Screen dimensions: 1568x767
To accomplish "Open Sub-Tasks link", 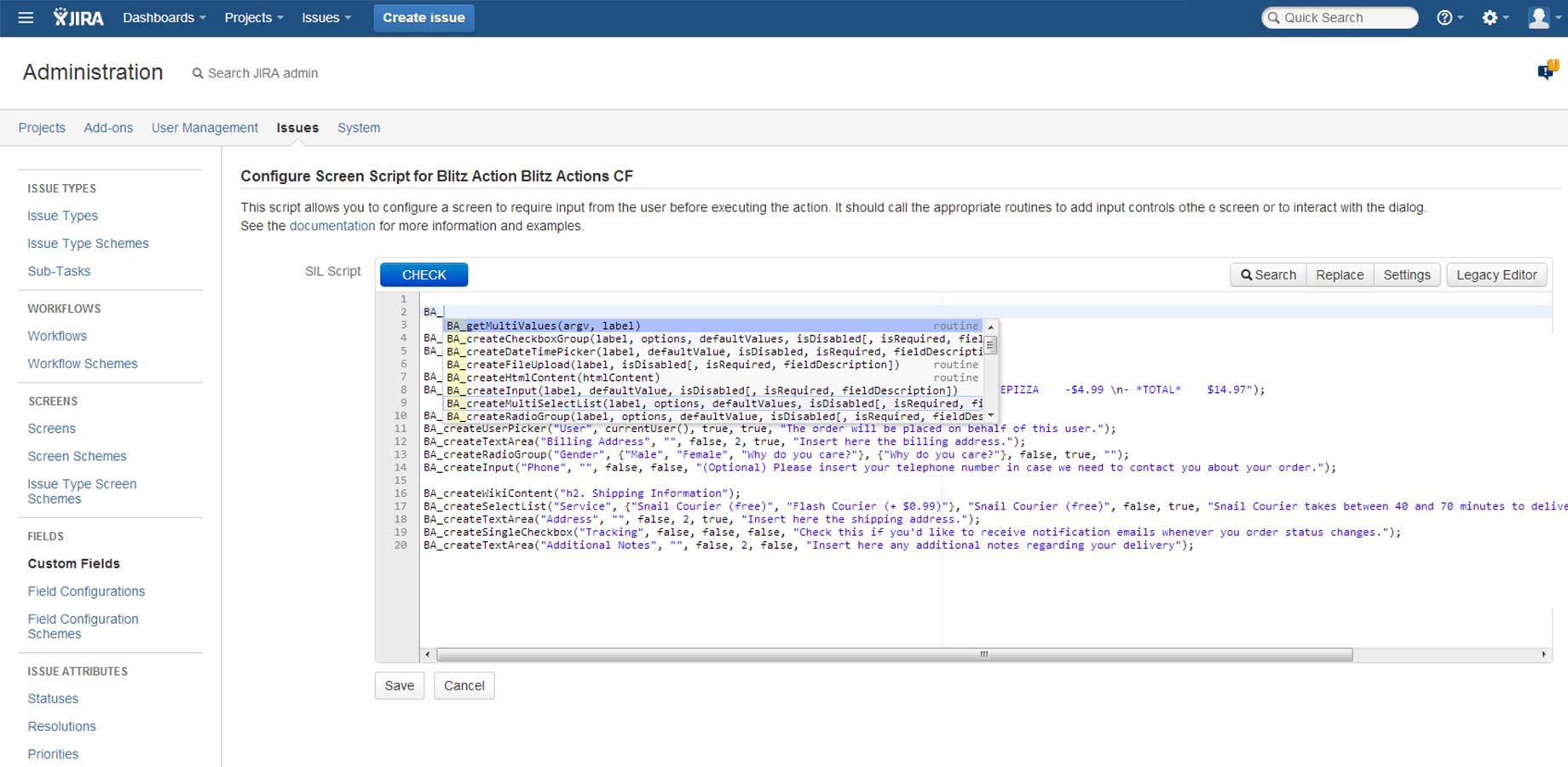I will pyautogui.click(x=59, y=271).
